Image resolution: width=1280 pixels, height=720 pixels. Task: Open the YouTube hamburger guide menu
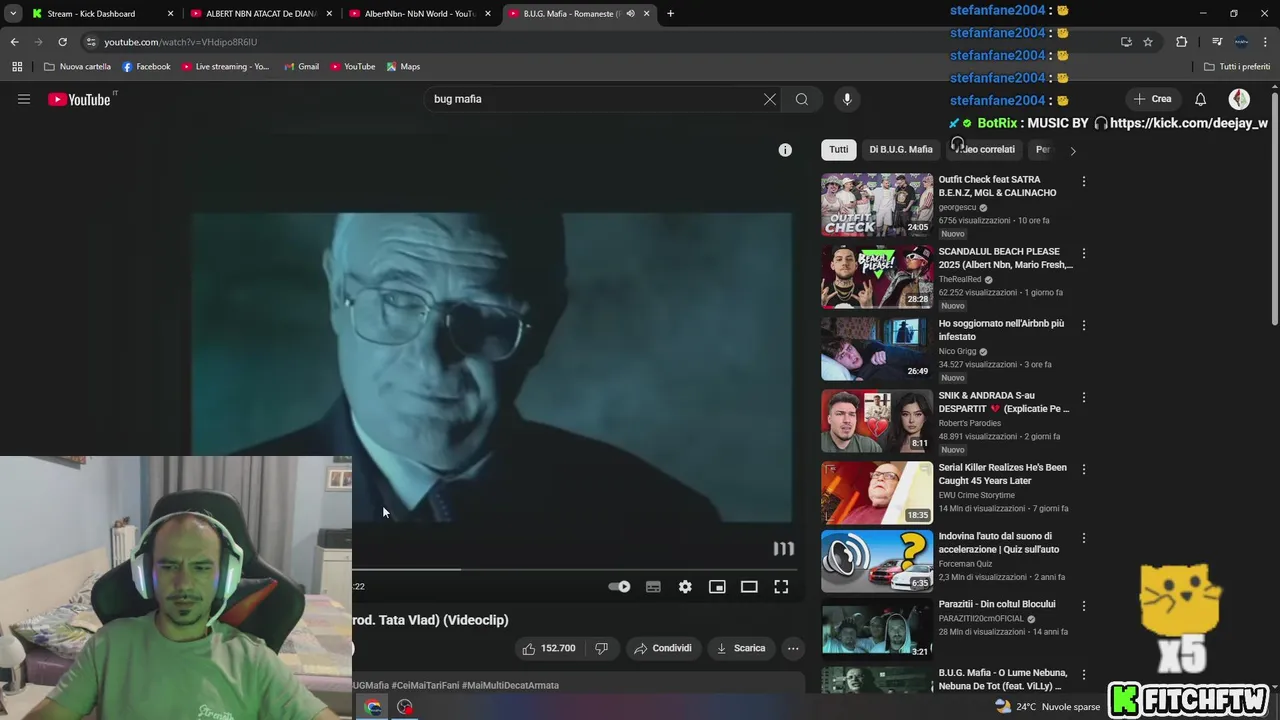click(24, 99)
